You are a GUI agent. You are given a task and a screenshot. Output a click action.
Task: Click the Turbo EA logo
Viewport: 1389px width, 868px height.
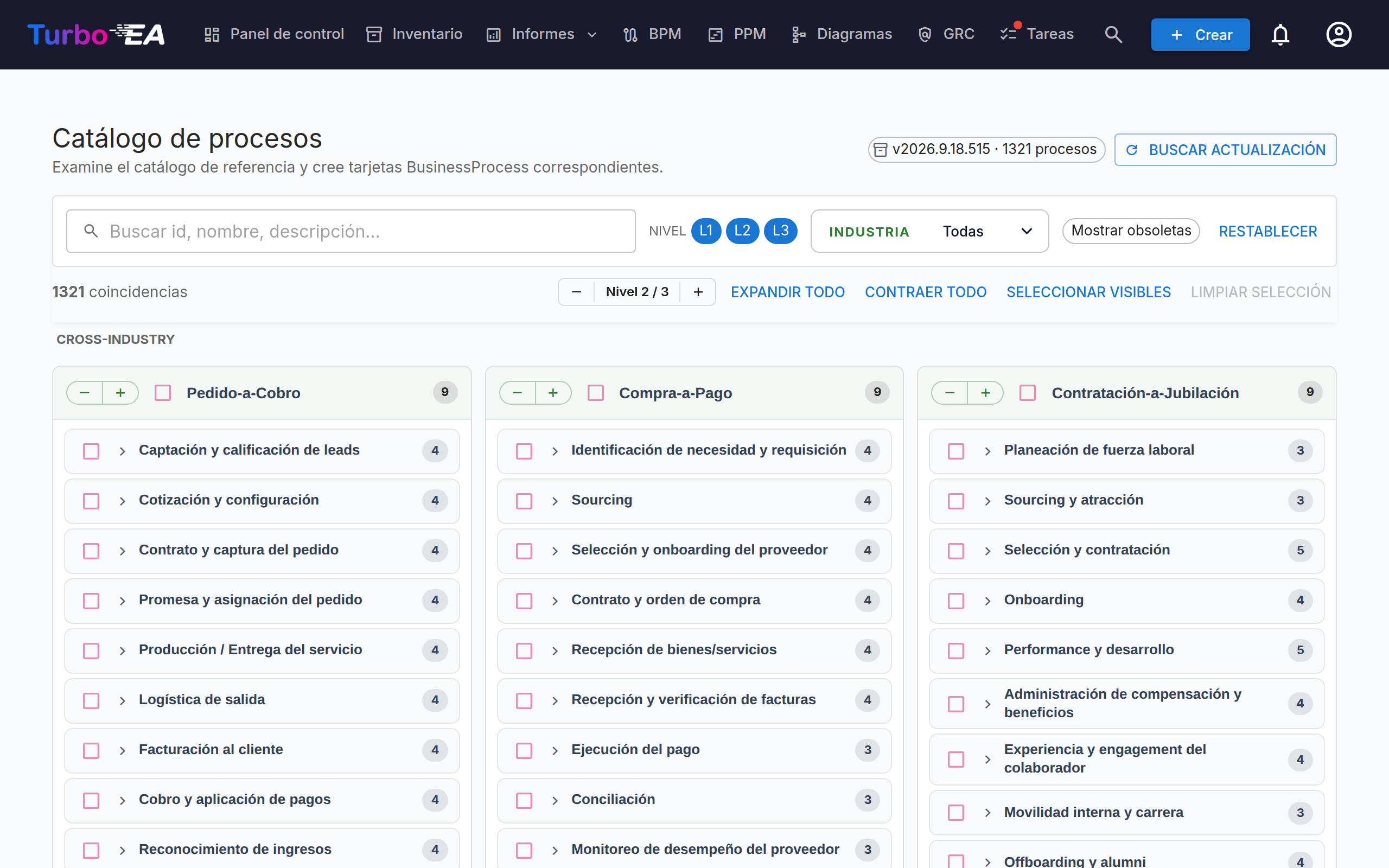tap(96, 34)
